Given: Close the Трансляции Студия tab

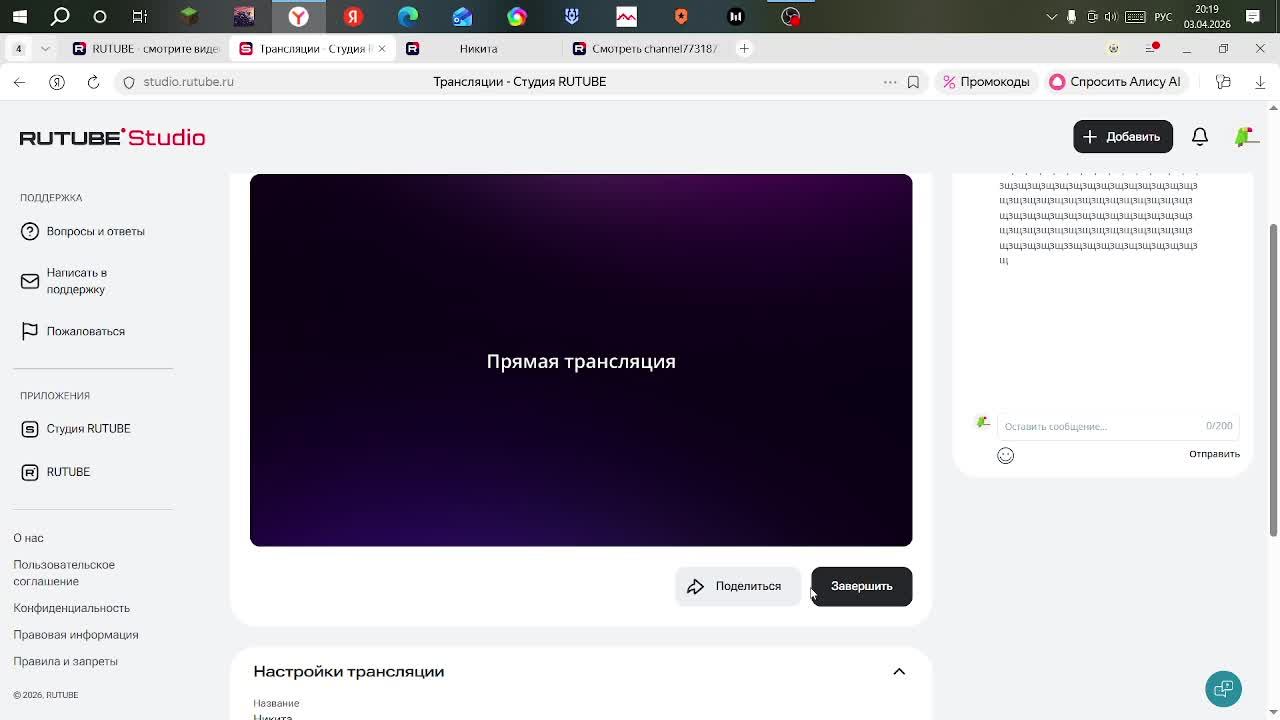Looking at the screenshot, I should pyautogui.click(x=381, y=48).
